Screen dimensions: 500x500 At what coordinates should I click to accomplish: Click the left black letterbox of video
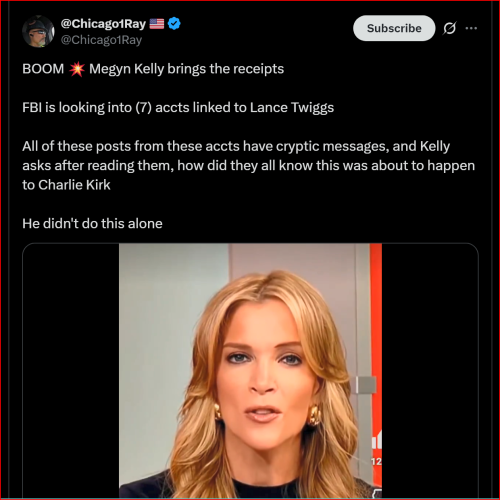71,371
